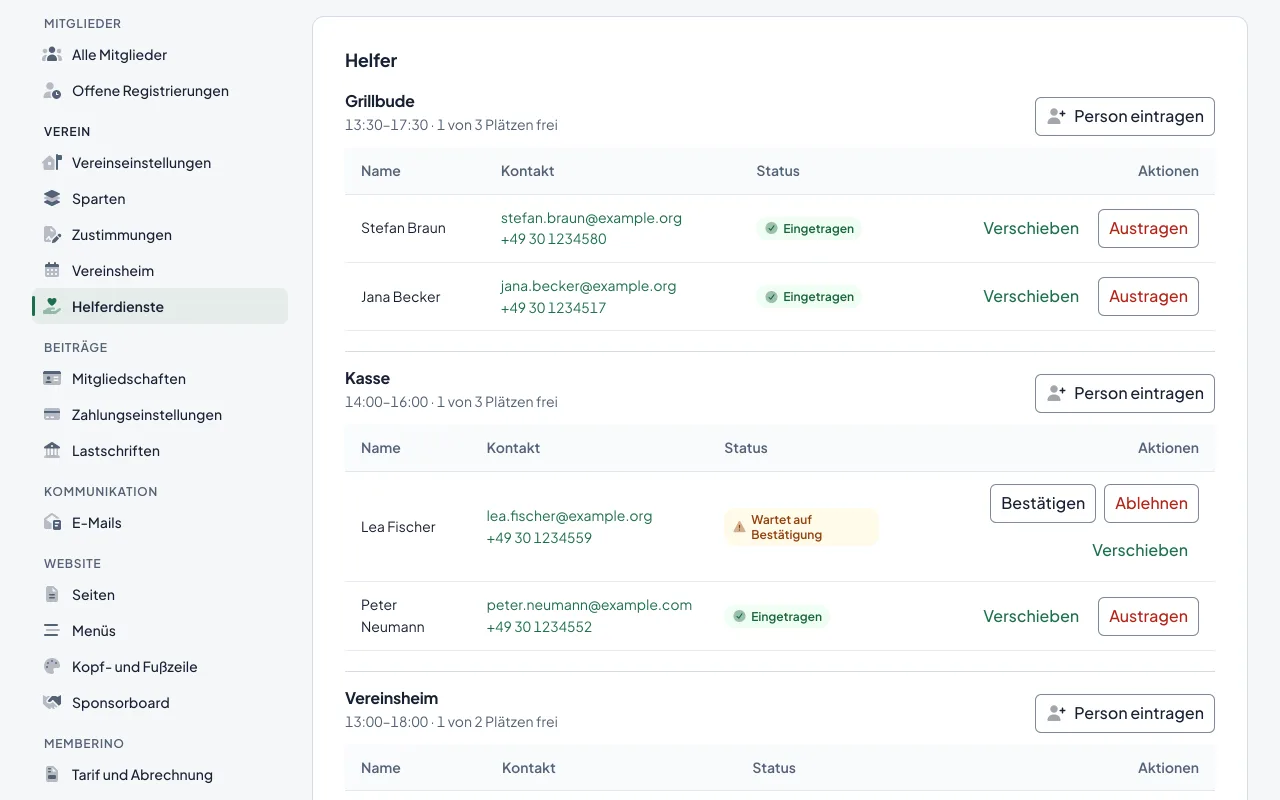Confirm Lea Fischer with Bestätigen
This screenshot has width=1280, height=800.
point(1043,503)
